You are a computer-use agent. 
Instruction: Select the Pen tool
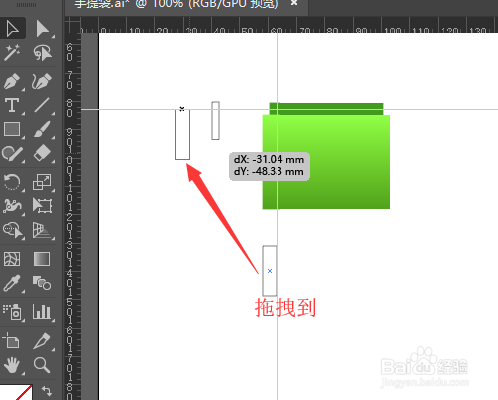coord(13,81)
